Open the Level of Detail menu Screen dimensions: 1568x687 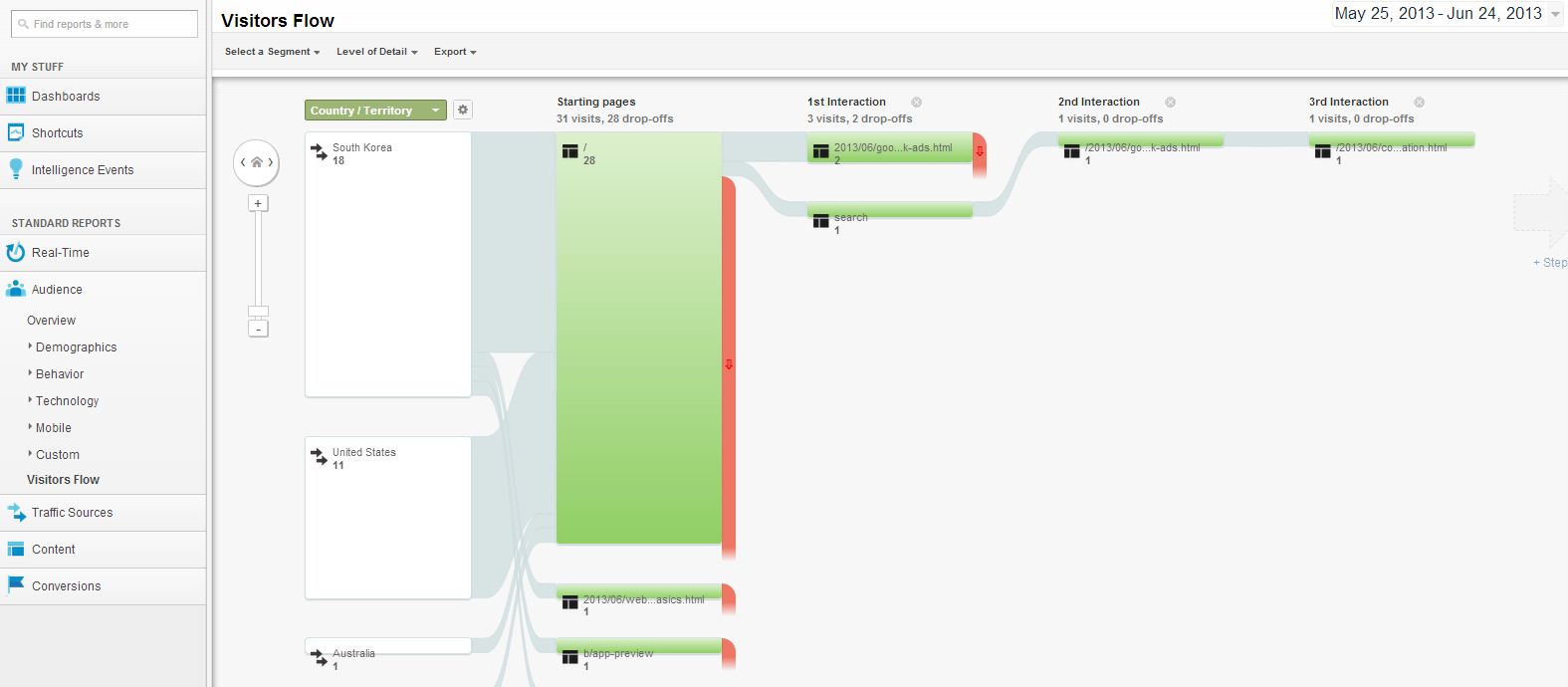coord(376,51)
